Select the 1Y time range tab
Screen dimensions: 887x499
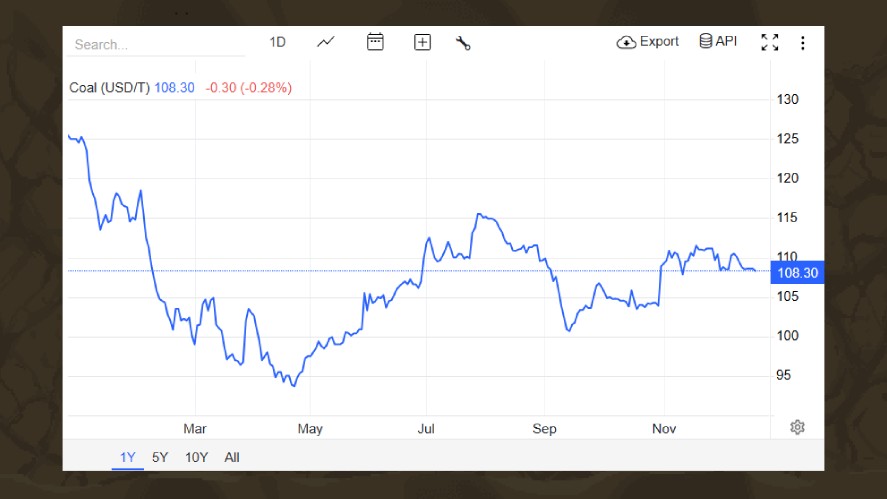coord(127,457)
